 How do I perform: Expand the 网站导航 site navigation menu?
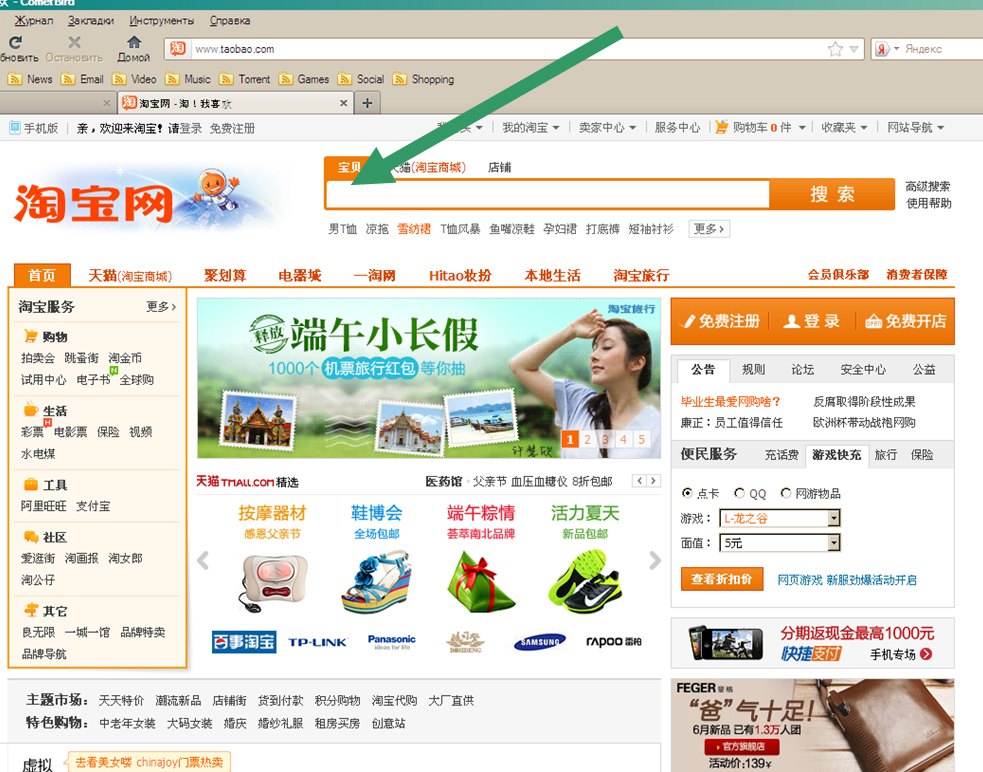915,127
